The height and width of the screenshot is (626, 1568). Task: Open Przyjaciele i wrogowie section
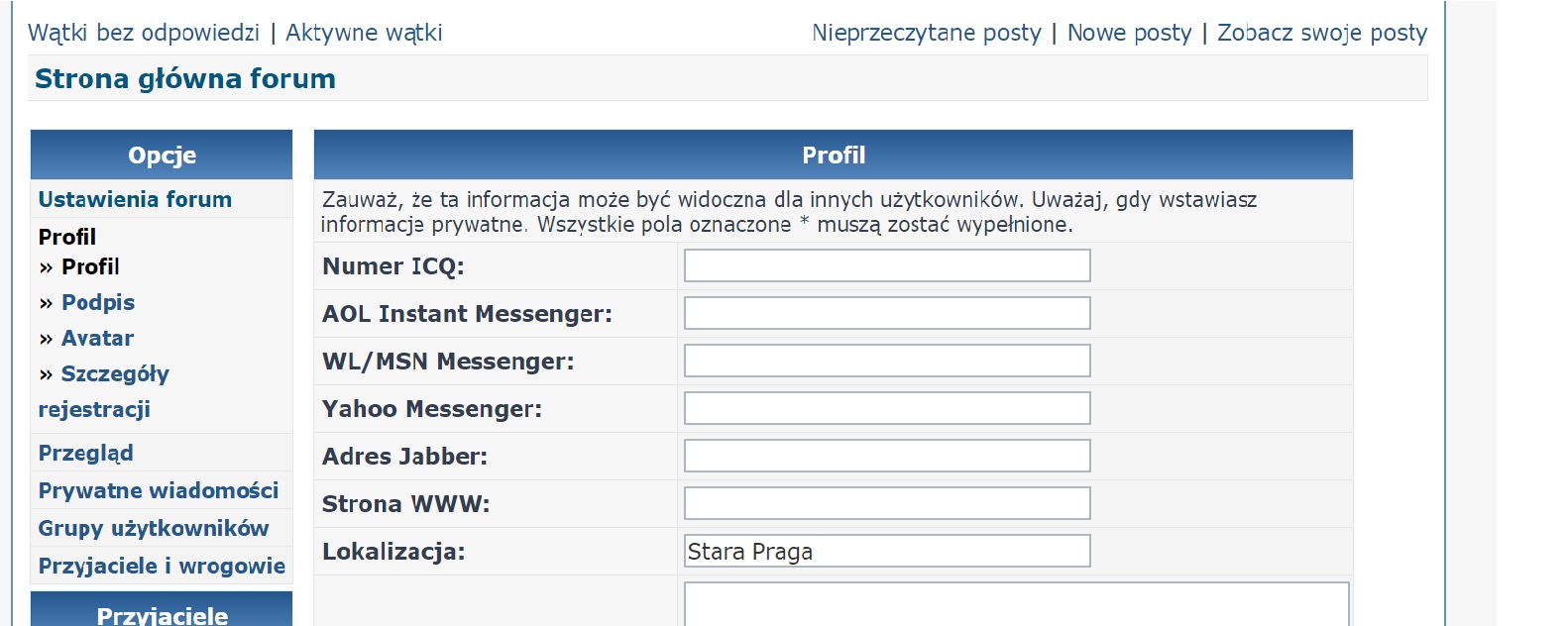click(x=162, y=566)
